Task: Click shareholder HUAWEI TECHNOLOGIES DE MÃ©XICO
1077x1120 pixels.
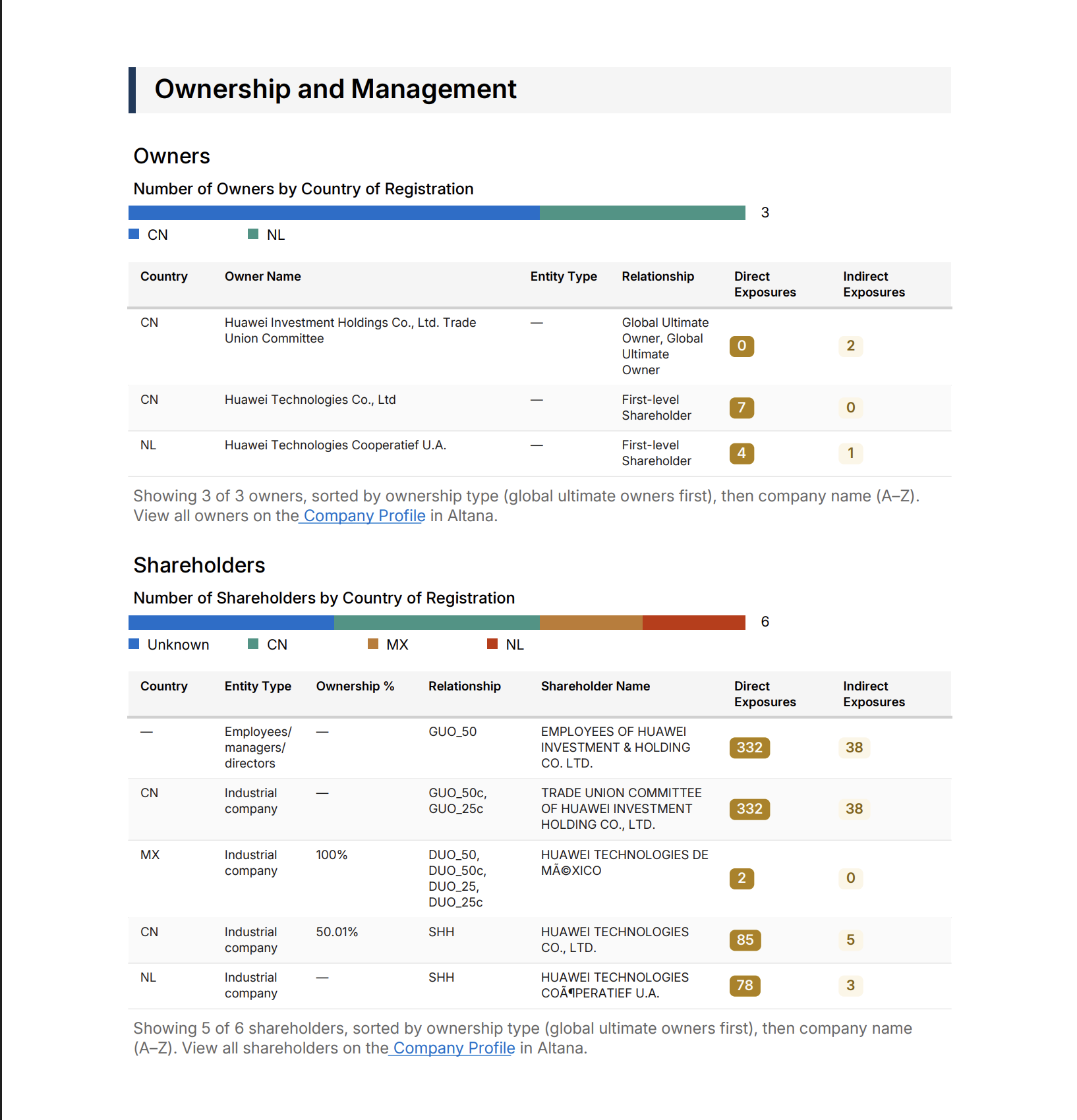Action: point(625,863)
